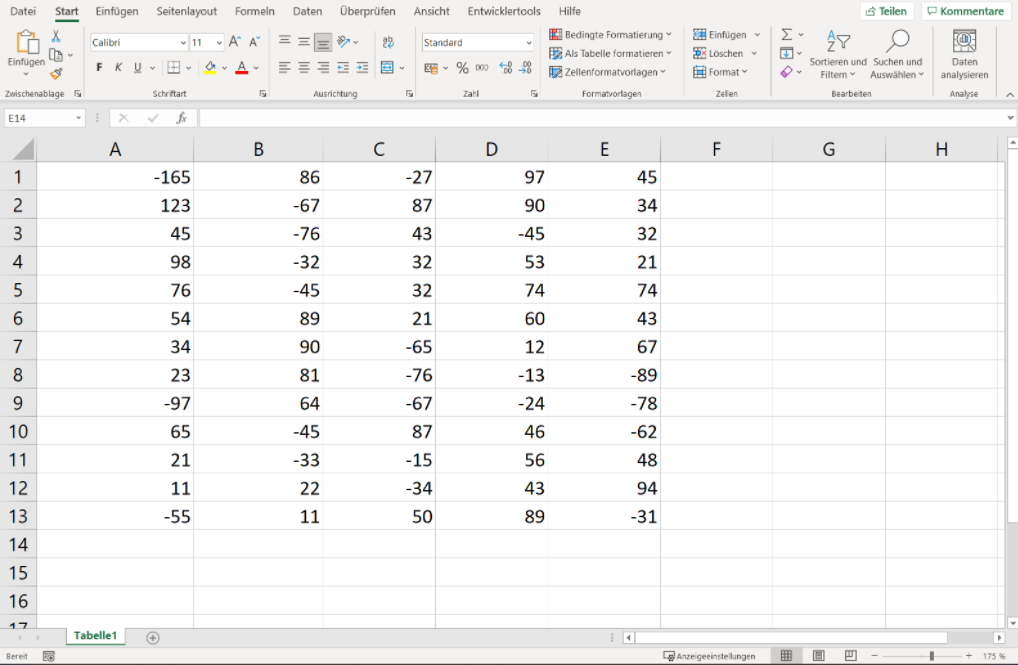Decrease font size with smaller A
The width and height of the screenshot is (1018, 665).
254,42
